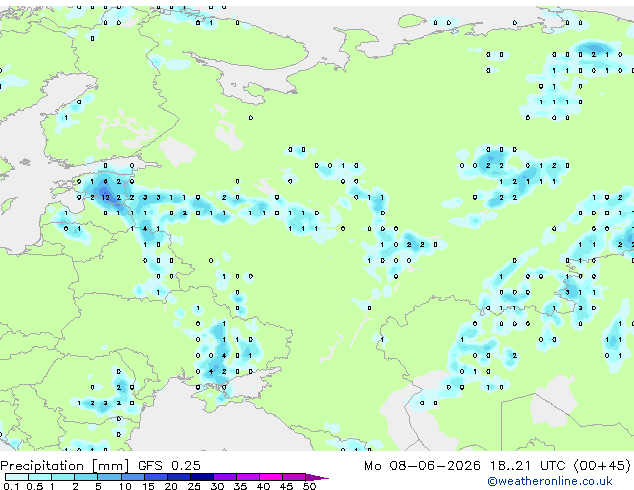Click the 10–15 mm legend swatch

click(132, 477)
